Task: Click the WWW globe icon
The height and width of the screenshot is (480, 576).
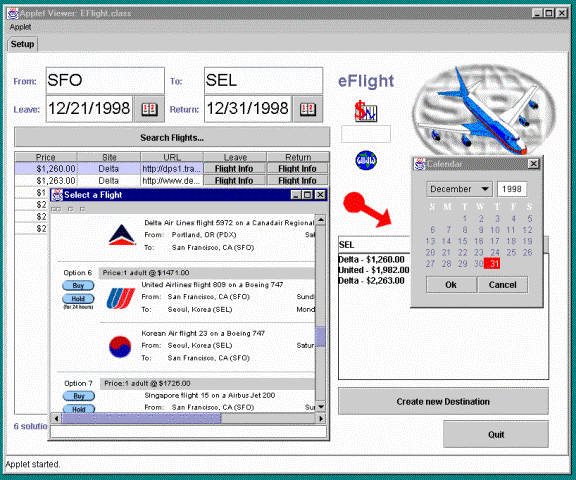Action: click(366, 160)
